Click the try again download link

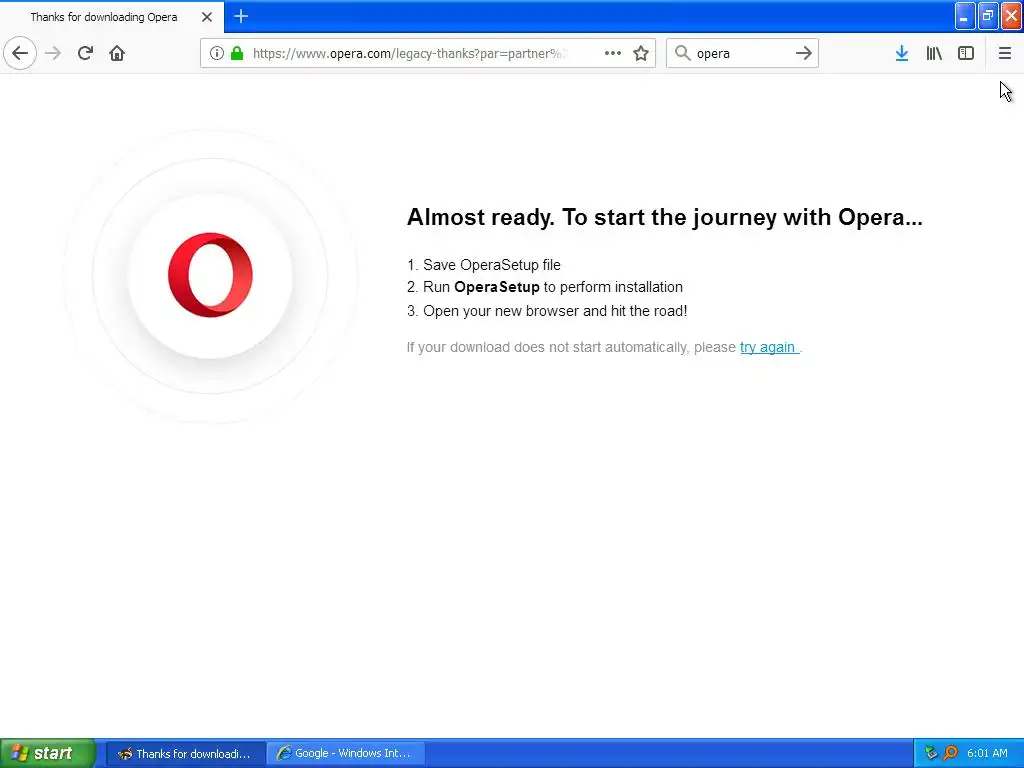click(768, 347)
